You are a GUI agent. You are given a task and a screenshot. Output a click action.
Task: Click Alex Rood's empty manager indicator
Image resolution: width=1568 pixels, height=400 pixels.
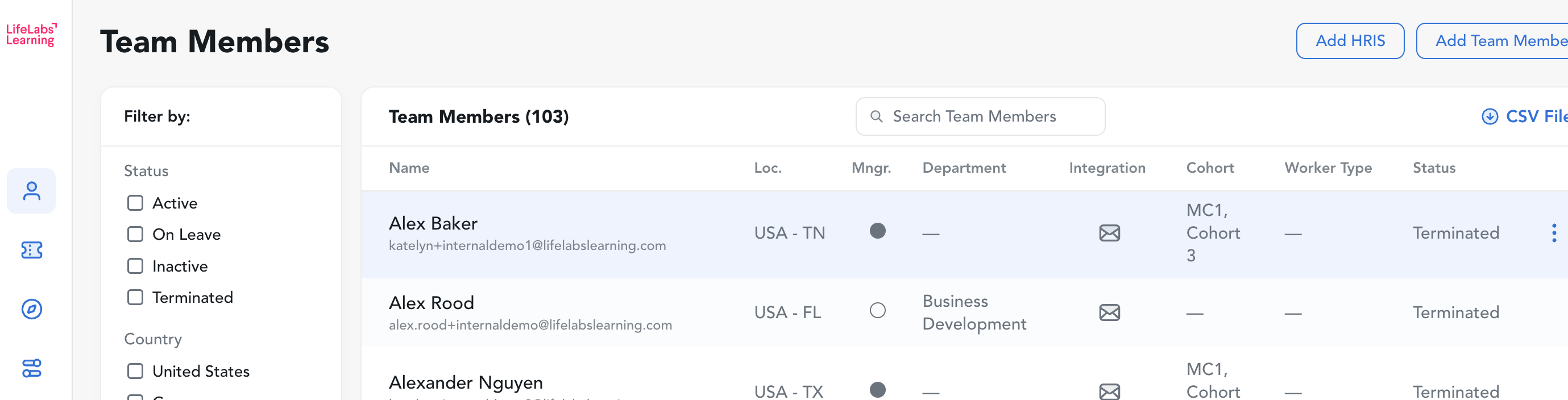tap(877, 311)
